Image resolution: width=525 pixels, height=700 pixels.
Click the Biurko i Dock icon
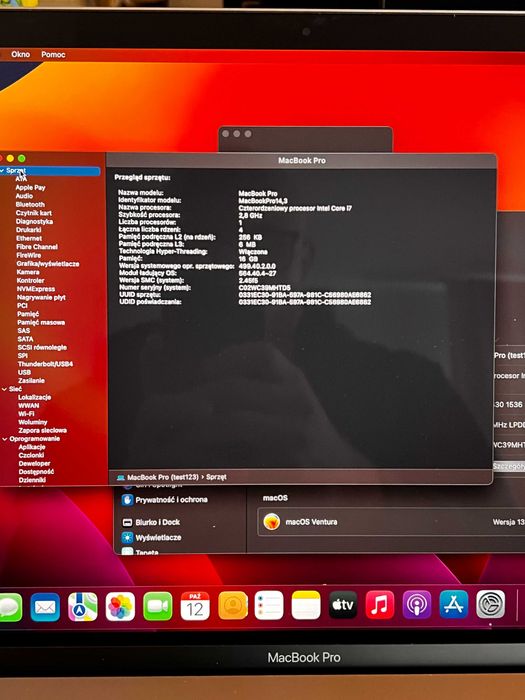(127, 522)
